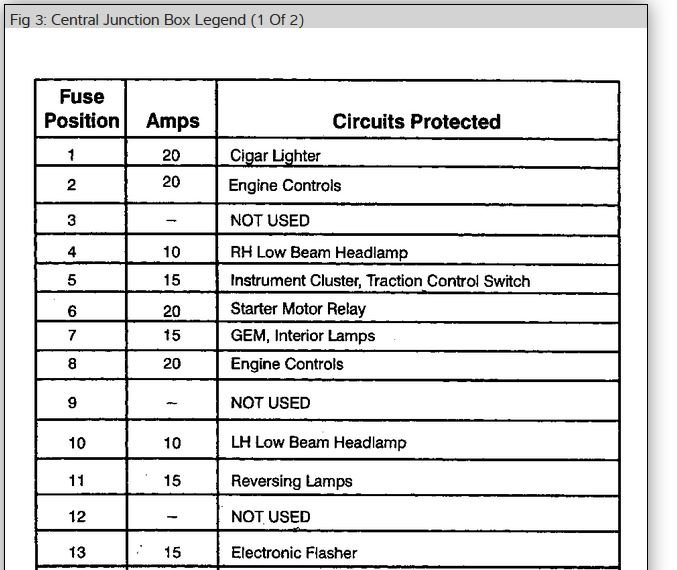Click 'NOT USED' in fuse 3 row
The width and height of the screenshot is (677, 570).
pos(270,220)
